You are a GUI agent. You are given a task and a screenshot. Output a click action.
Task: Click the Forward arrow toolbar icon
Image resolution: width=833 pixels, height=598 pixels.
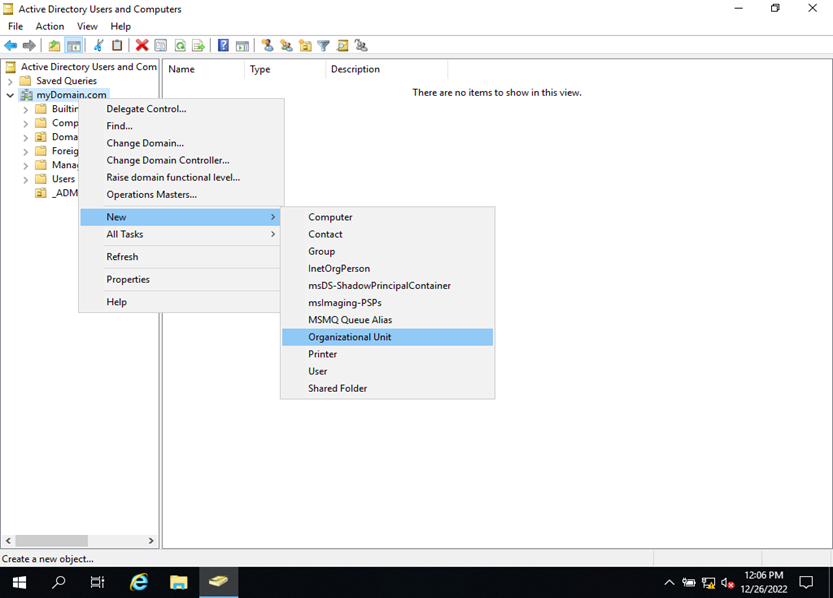click(29, 46)
